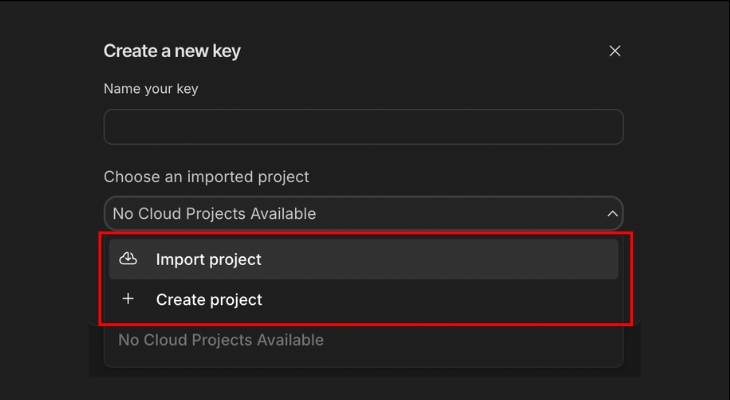Click the selected "No Cloud Projects Available" dropdown text
730x400 pixels.
(x=214, y=213)
